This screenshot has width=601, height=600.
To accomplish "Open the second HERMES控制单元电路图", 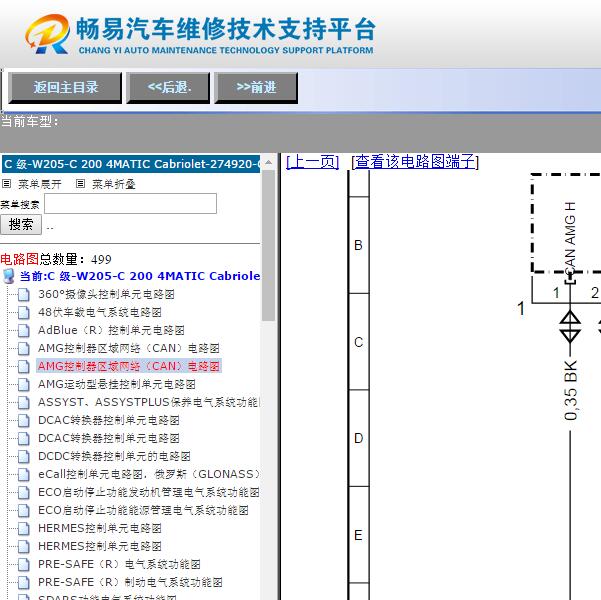I will 100,546.
